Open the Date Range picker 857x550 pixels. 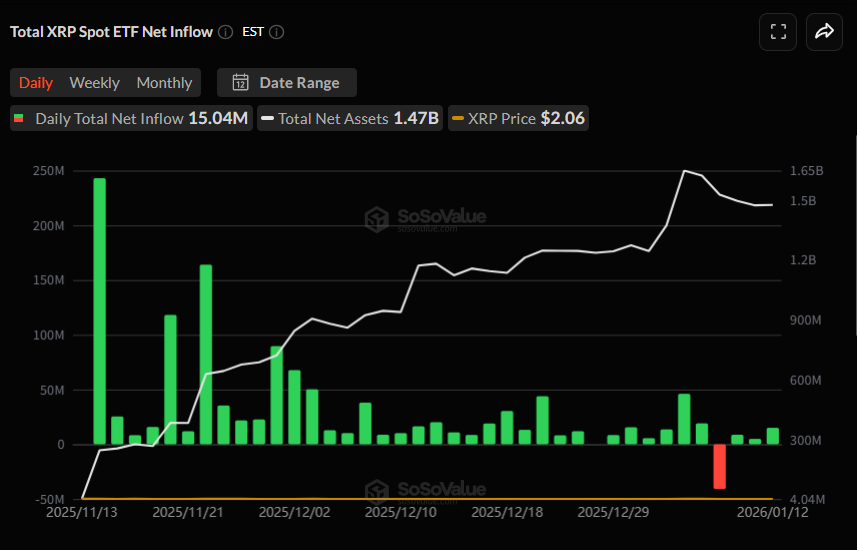point(287,83)
